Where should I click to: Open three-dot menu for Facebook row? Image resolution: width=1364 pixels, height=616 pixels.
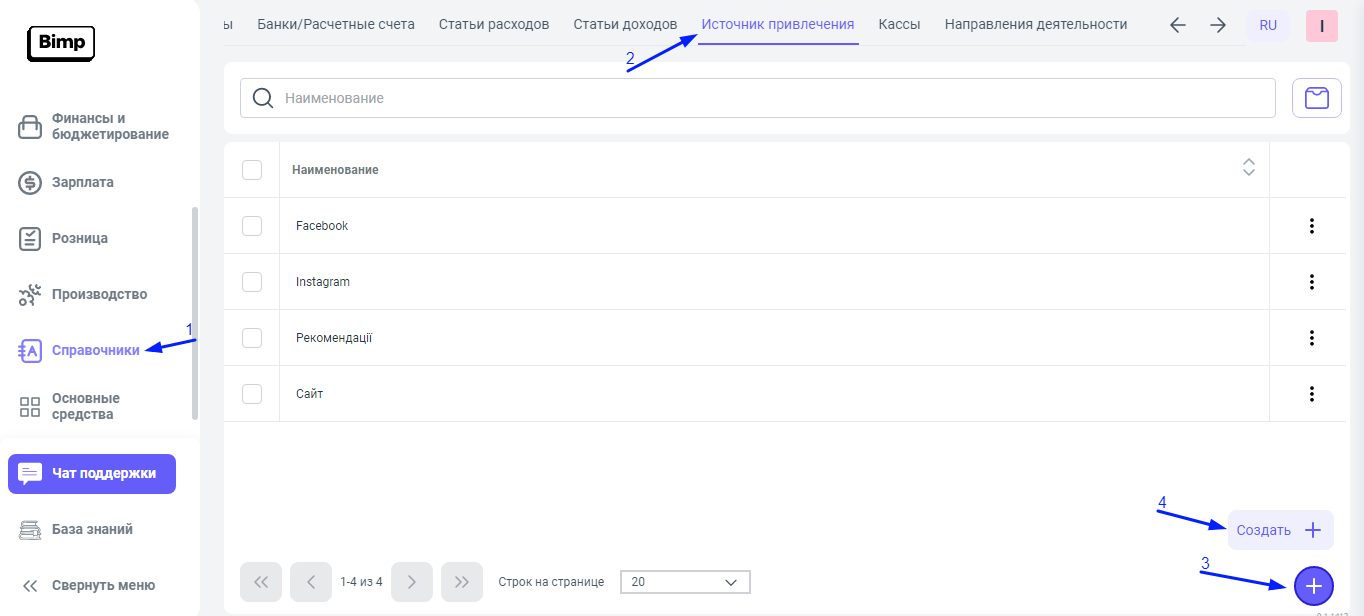coord(1311,226)
